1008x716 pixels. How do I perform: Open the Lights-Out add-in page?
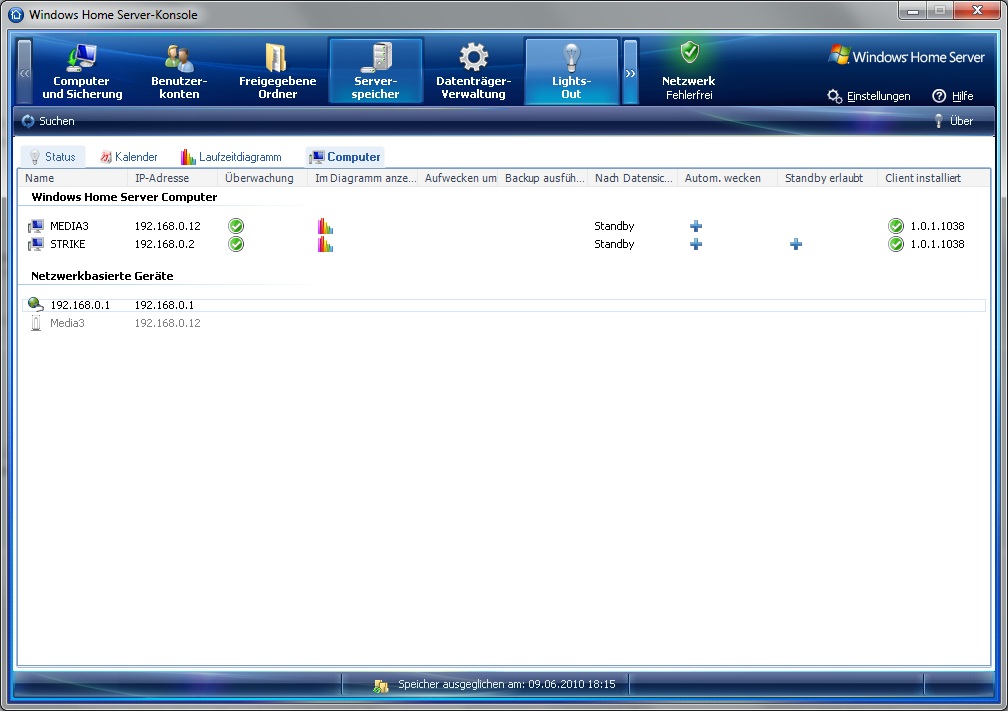pos(572,71)
